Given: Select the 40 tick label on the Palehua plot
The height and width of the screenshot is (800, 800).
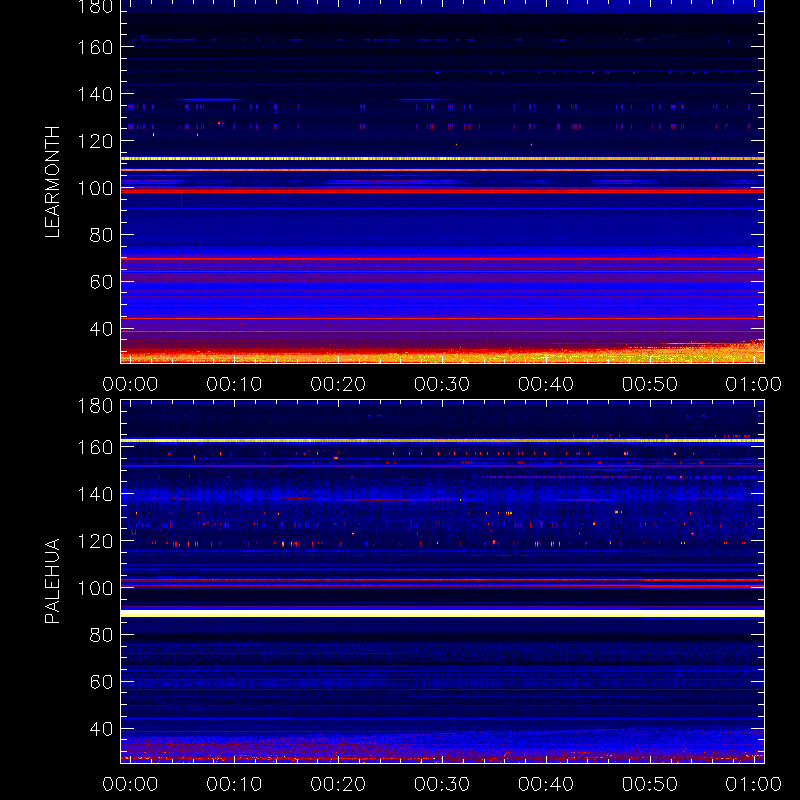Looking at the screenshot, I should (101, 729).
